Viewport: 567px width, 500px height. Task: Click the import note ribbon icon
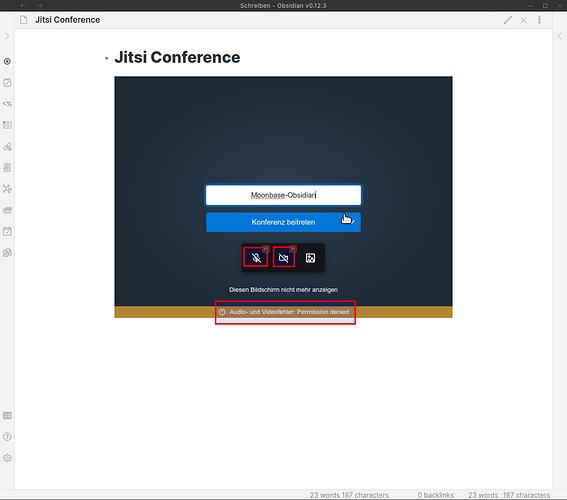pyautogui.click(x=7, y=168)
